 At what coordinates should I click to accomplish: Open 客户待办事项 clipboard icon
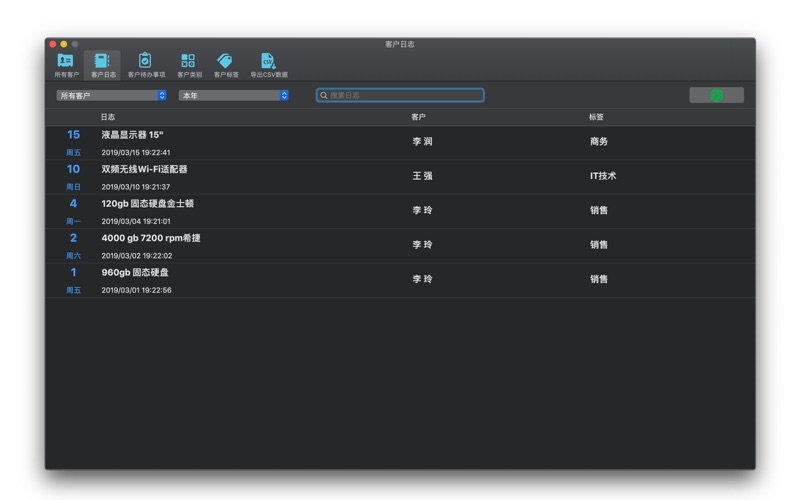[x=146, y=62]
